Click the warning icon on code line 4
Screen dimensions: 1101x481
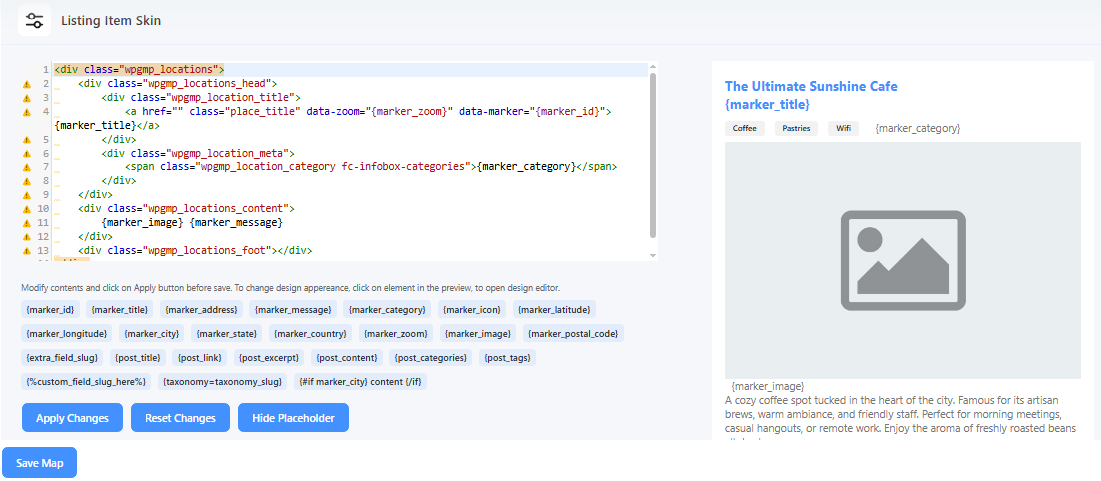(27, 112)
